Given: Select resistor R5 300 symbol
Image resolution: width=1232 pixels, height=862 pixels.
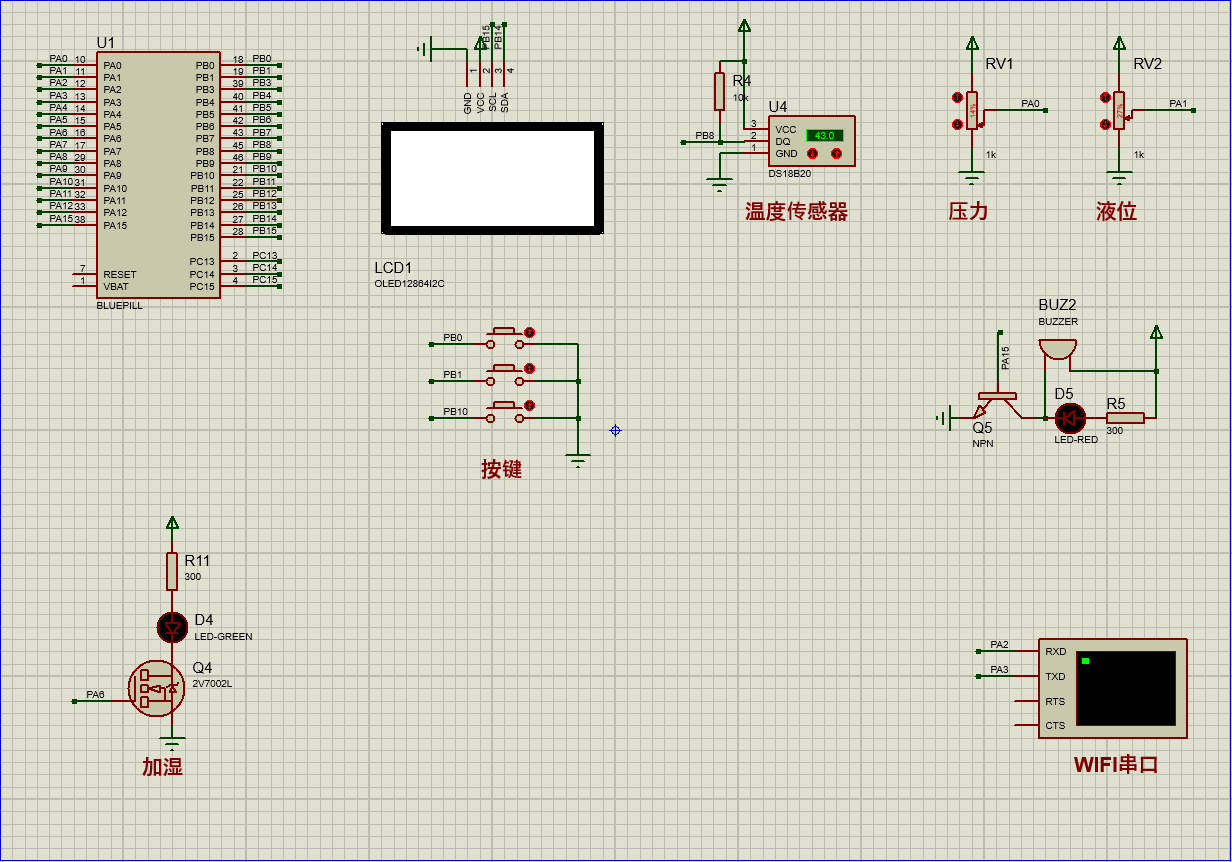Looking at the screenshot, I should tap(1125, 418).
